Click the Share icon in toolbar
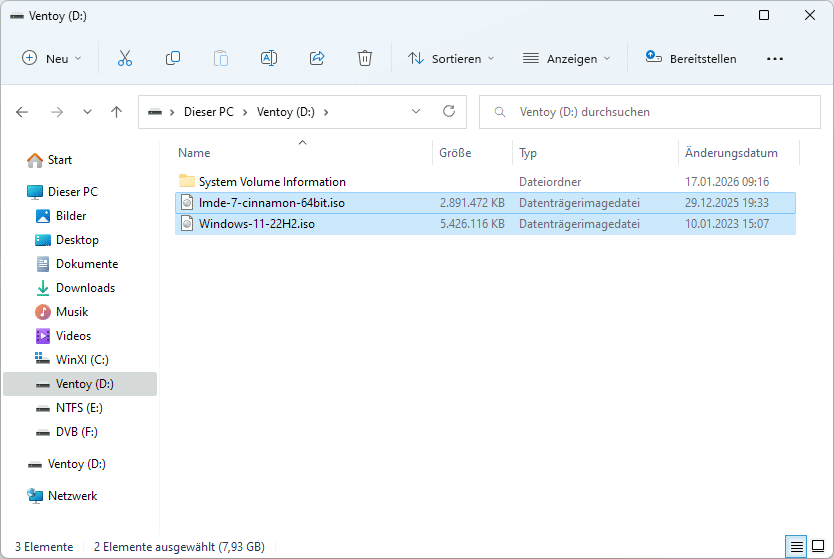This screenshot has width=834, height=559. tap(317, 59)
